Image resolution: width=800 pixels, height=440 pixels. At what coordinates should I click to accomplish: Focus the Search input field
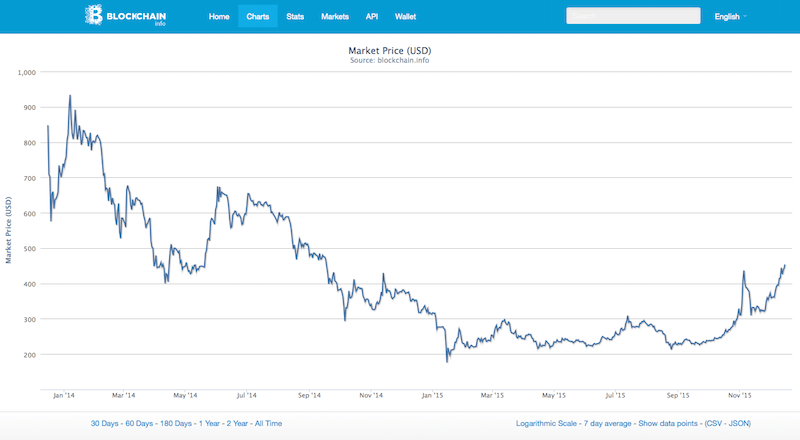(633, 16)
